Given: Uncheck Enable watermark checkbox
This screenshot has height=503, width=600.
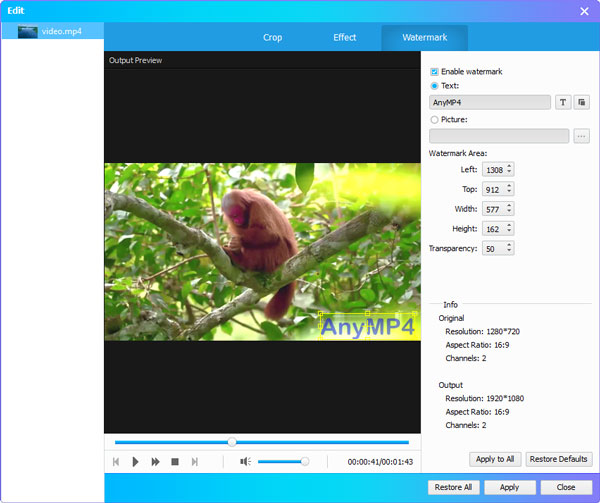Looking at the screenshot, I should pyautogui.click(x=434, y=72).
